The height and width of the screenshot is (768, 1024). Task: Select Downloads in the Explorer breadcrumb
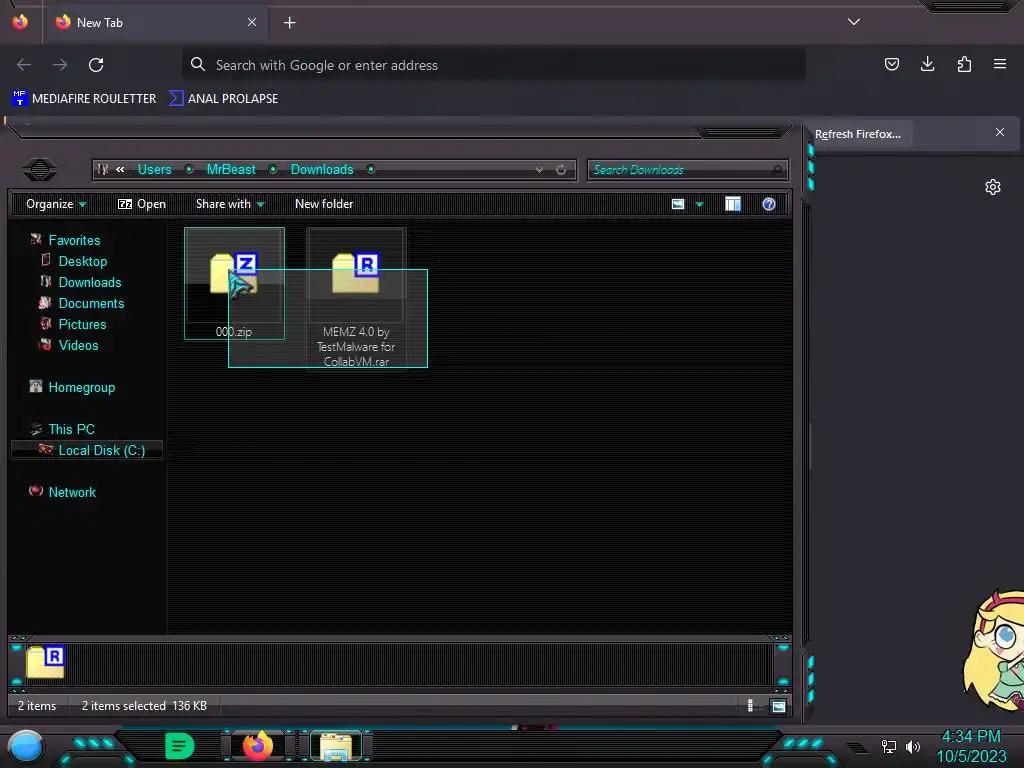pos(321,169)
